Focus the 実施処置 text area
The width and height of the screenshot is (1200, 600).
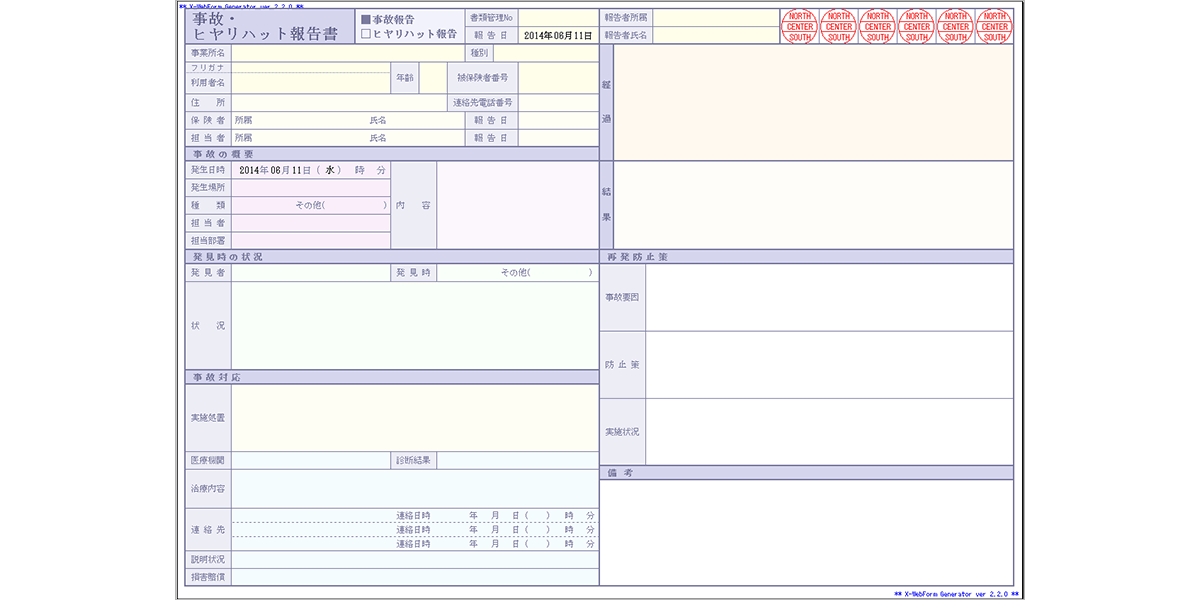pos(415,418)
